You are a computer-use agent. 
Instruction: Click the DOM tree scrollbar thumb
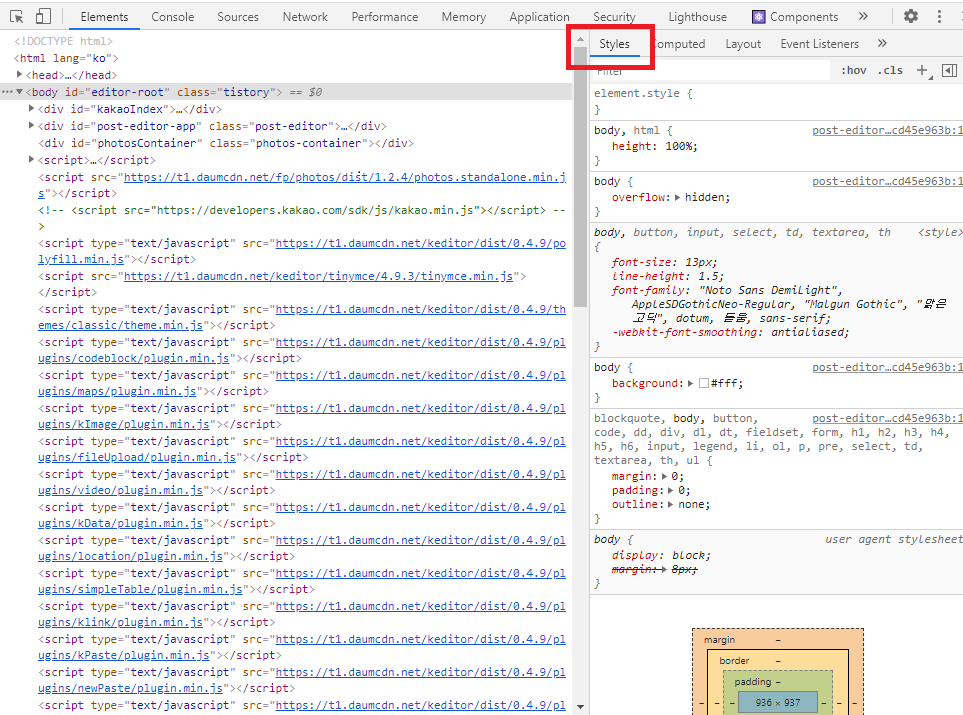[580, 176]
